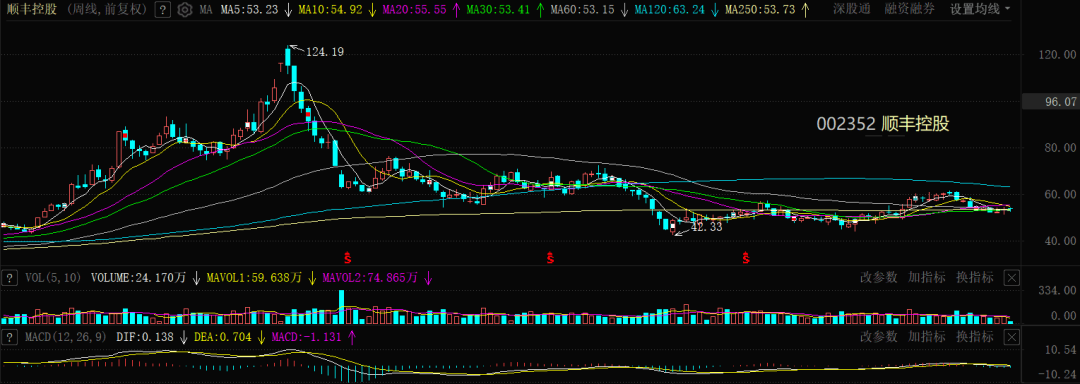Click help question mark in VOL panel
The width and height of the screenshot is (1080, 384).
pyautogui.click(x=10, y=278)
